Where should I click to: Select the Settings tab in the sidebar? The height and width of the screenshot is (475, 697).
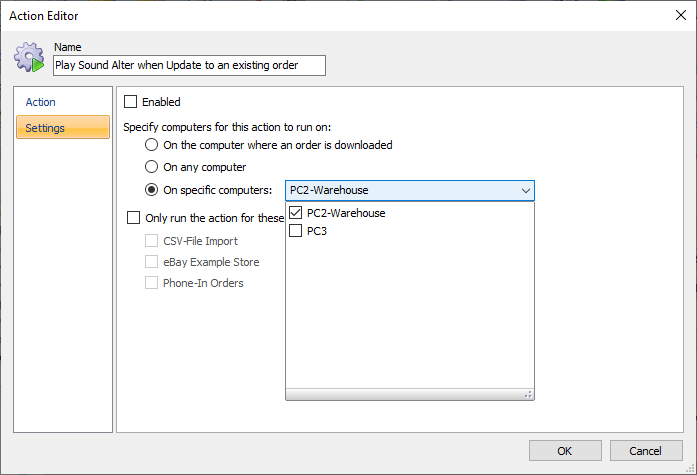pyautogui.click(x=63, y=128)
